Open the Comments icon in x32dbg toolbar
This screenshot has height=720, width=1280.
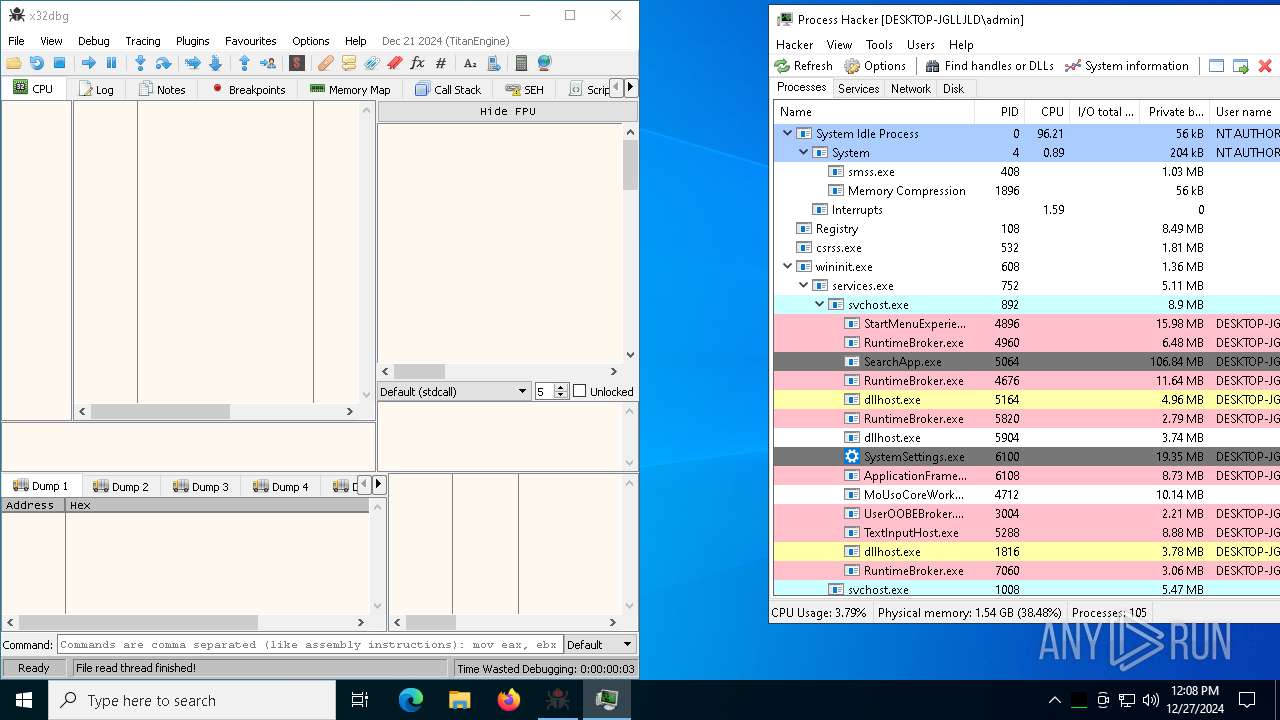348,63
